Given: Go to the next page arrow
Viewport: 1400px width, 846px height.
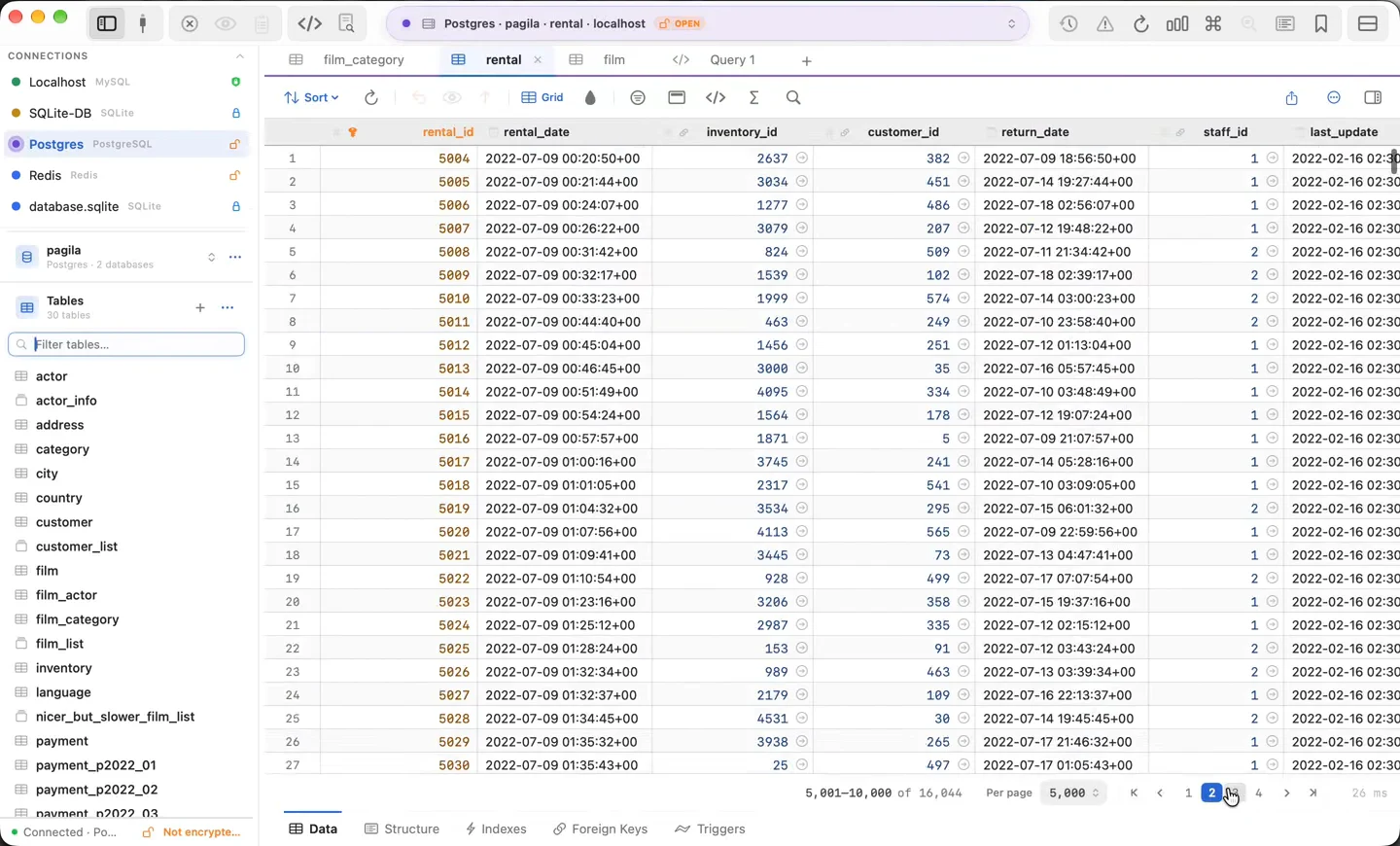Looking at the screenshot, I should click(x=1286, y=793).
